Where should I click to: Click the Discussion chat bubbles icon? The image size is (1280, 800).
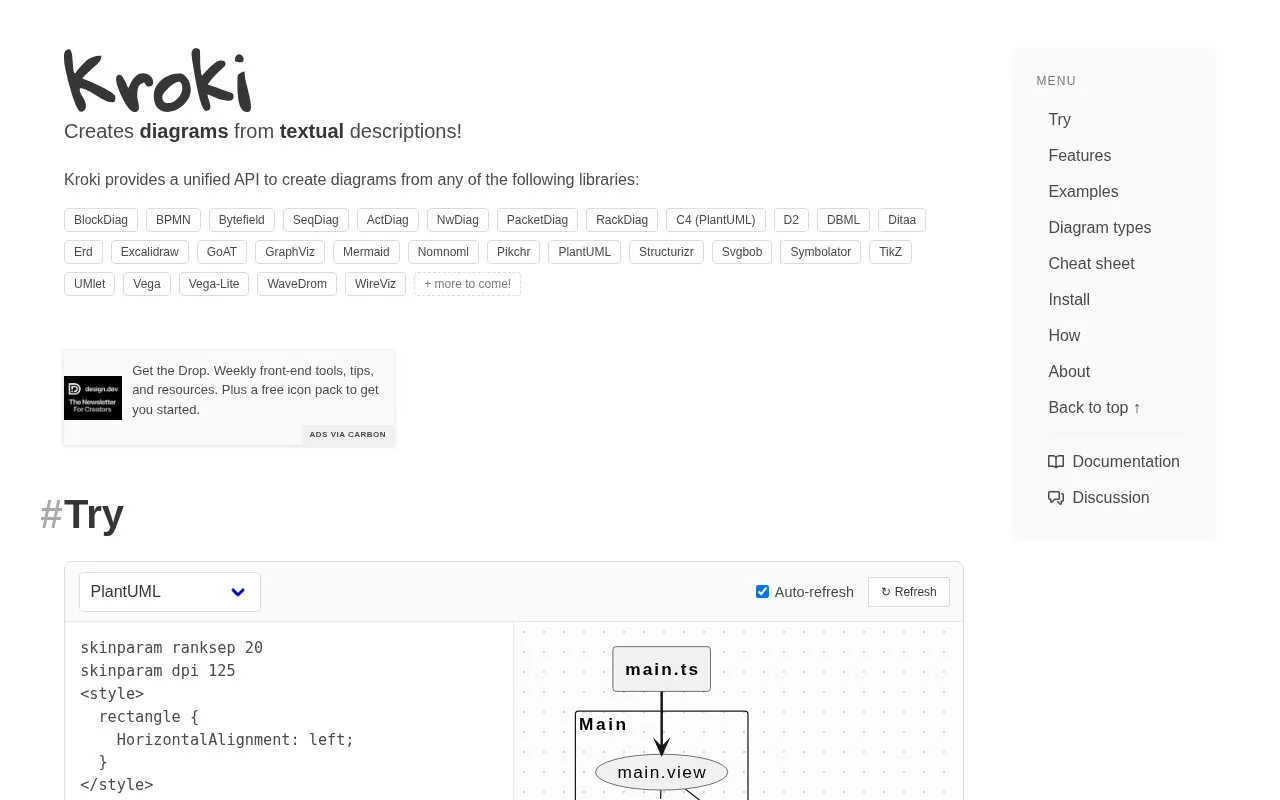tap(1056, 497)
